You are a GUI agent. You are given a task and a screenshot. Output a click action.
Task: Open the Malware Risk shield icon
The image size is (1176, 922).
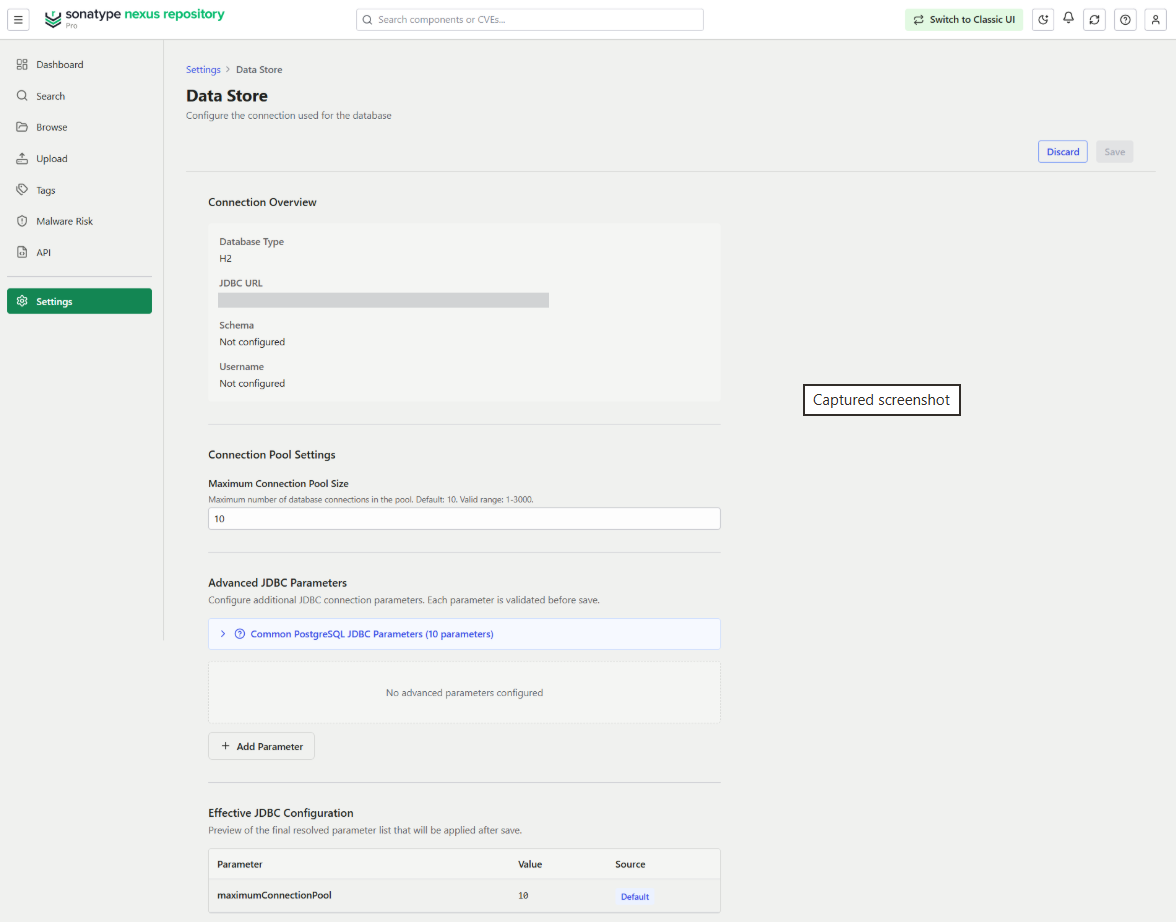(22, 221)
